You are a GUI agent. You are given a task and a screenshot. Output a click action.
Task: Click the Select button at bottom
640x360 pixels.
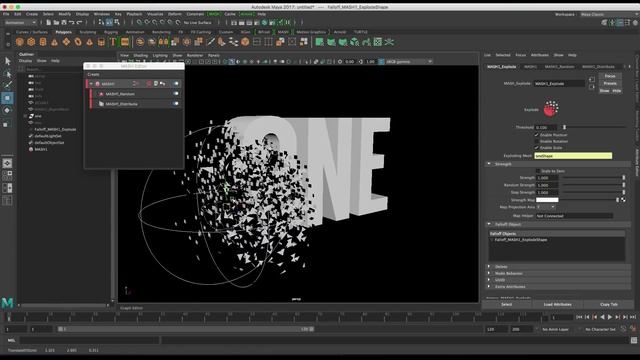[507, 304]
